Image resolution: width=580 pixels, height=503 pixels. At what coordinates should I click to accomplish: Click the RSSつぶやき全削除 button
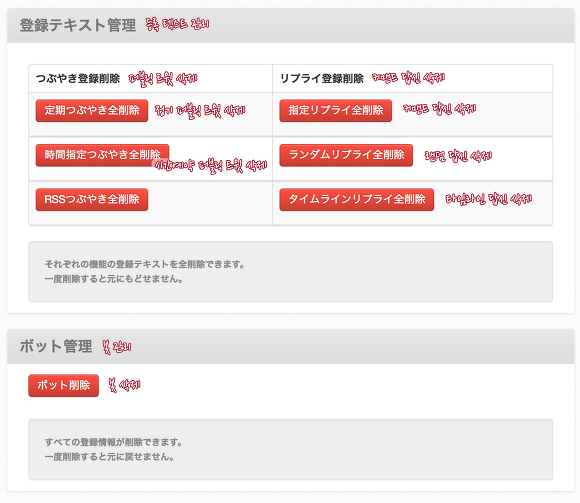[92, 199]
